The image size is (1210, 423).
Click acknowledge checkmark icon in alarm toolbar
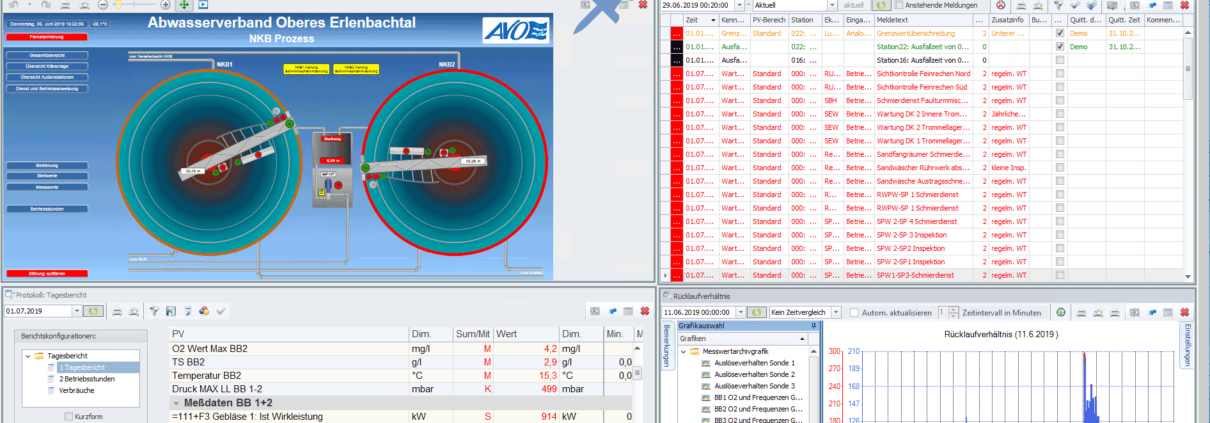click(x=1076, y=5)
